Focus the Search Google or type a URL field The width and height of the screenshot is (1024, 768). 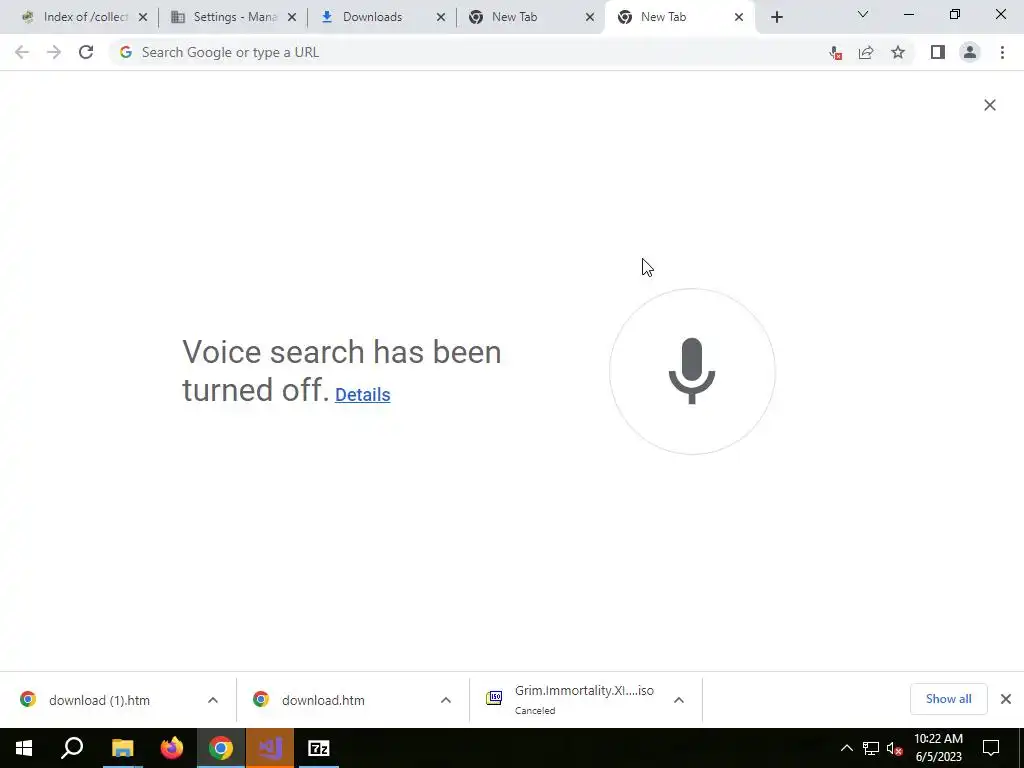tap(457, 52)
